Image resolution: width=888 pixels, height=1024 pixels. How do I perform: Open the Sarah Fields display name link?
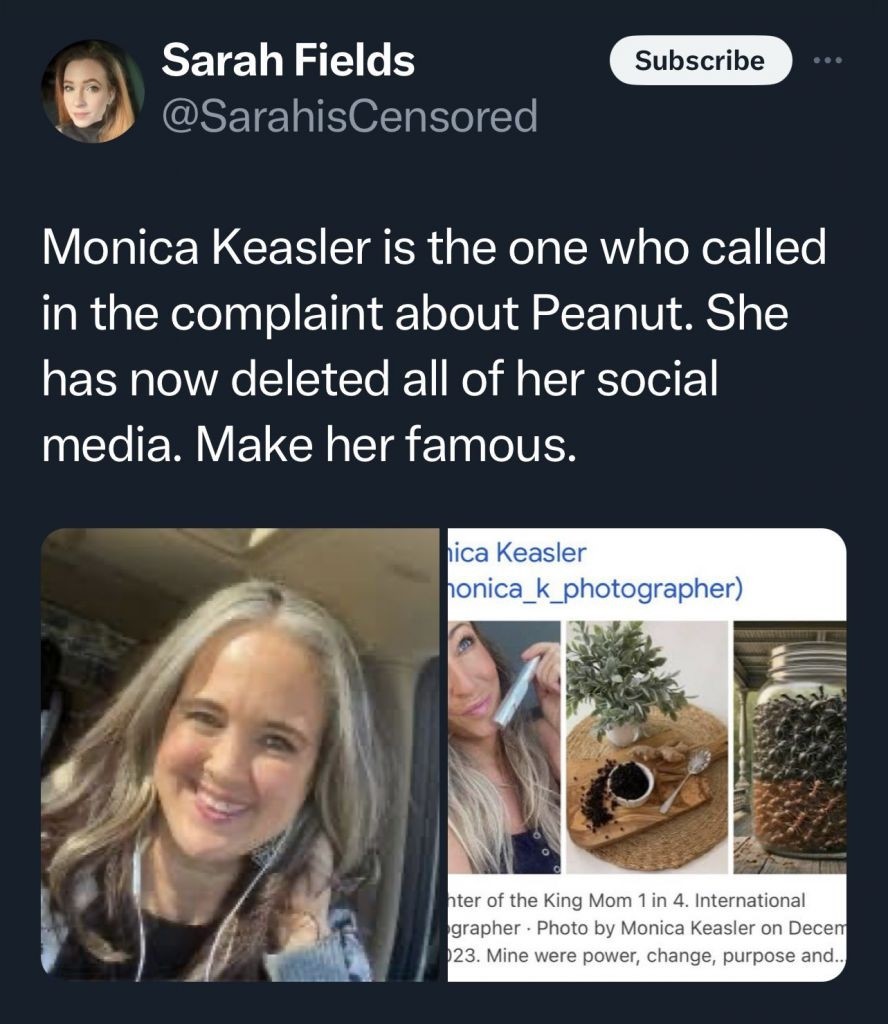click(288, 62)
